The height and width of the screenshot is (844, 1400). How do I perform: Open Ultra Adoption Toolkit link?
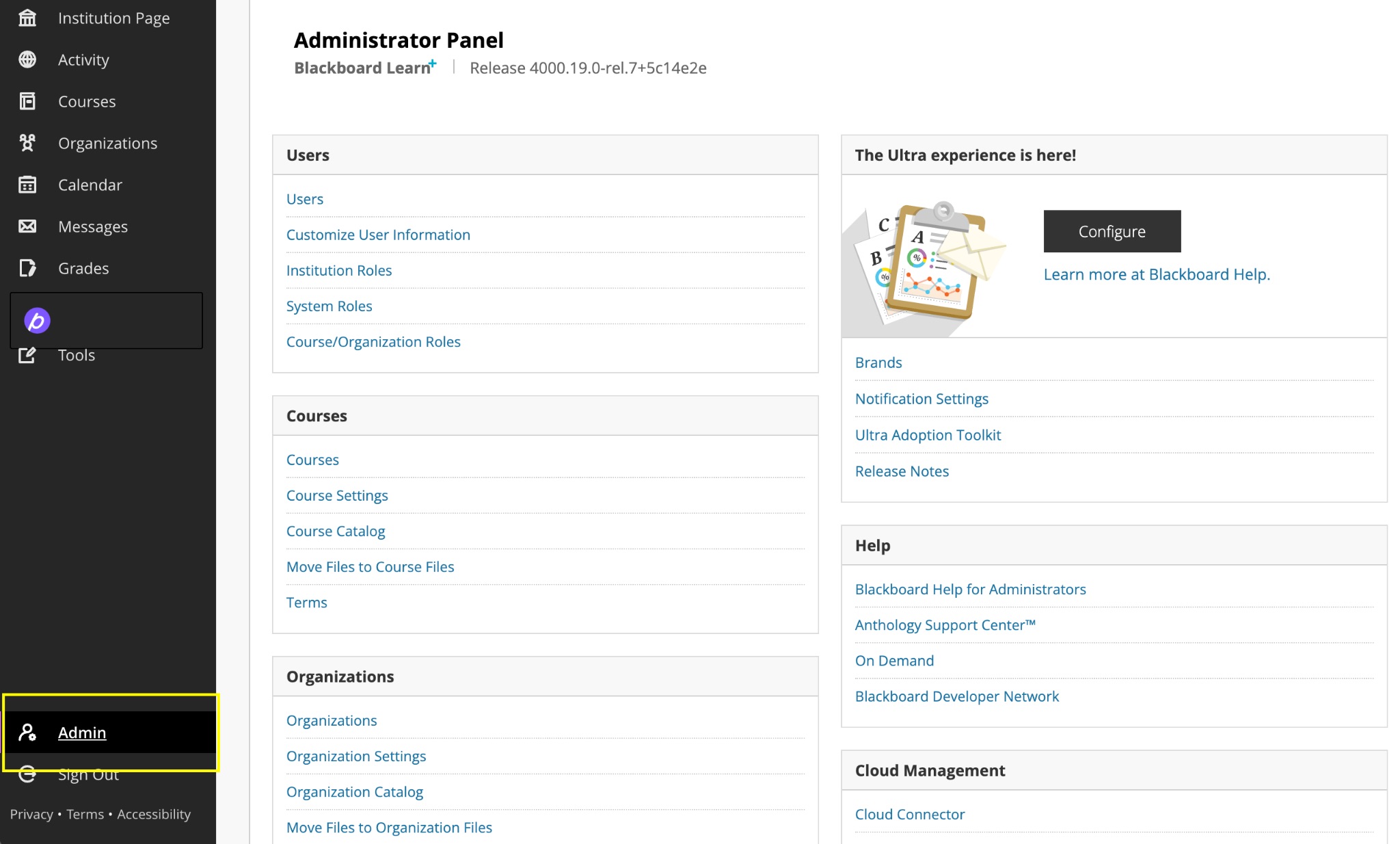928,435
